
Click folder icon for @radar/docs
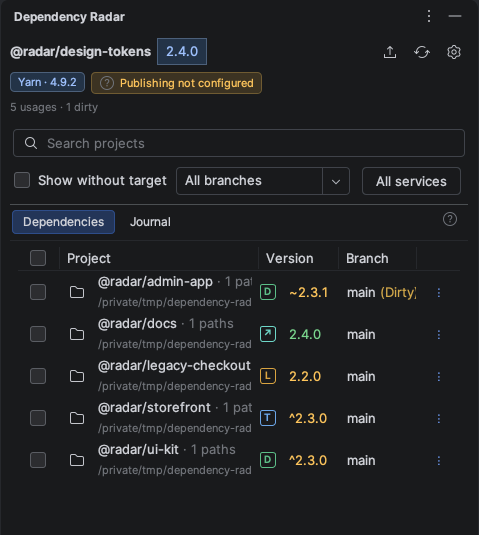point(77,334)
